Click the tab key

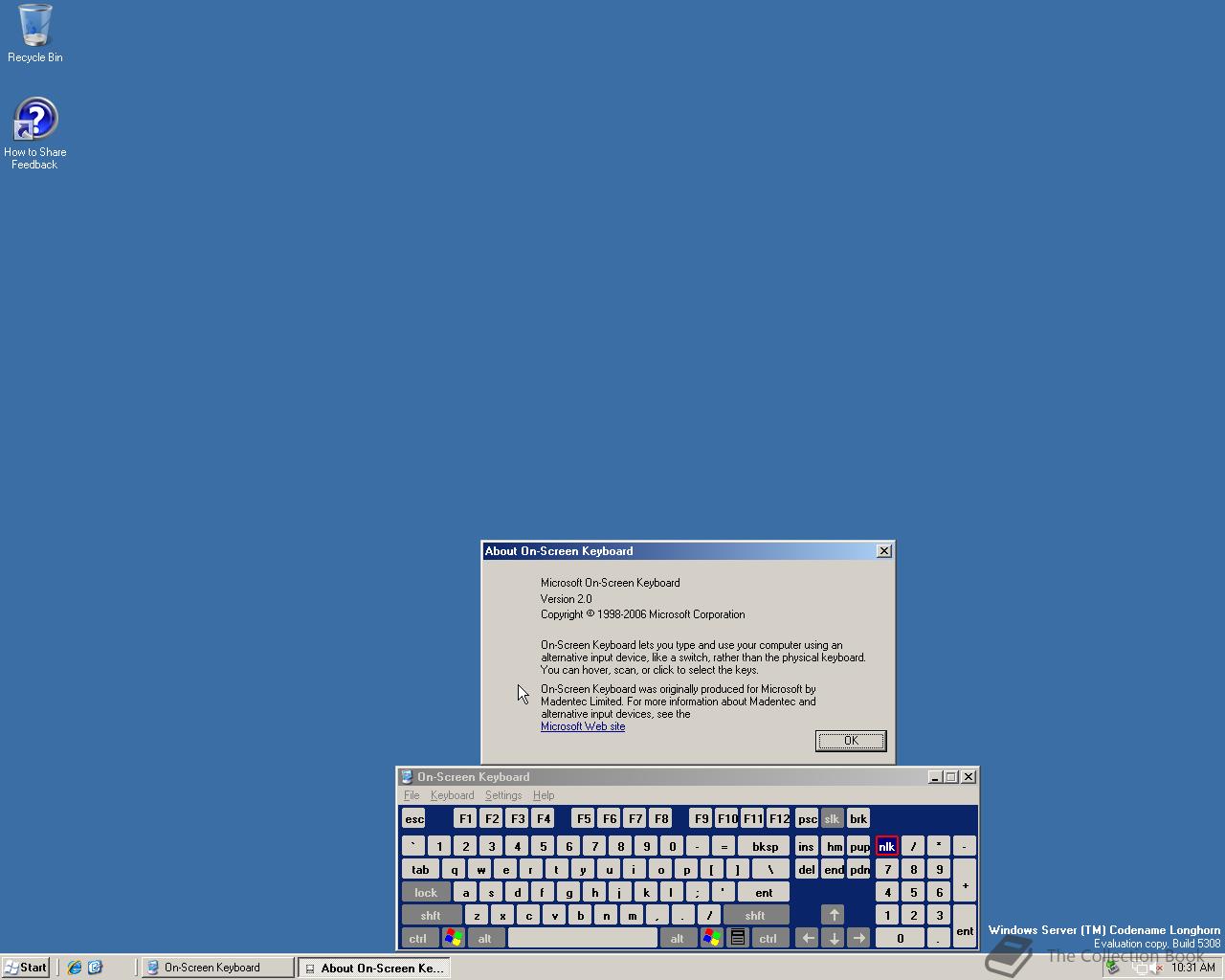point(420,870)
